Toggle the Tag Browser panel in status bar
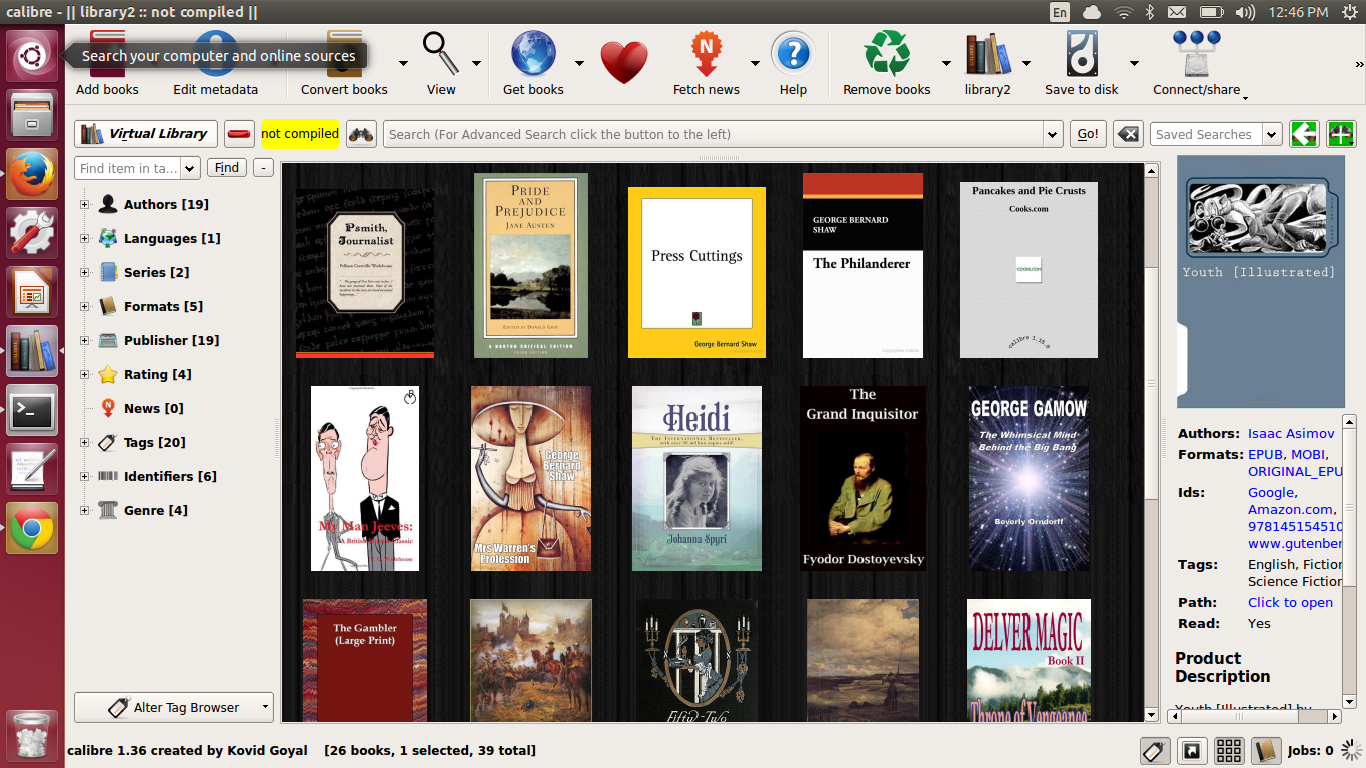Image resolution: width=1366 pixels, height=768 pixels. 1155,750
